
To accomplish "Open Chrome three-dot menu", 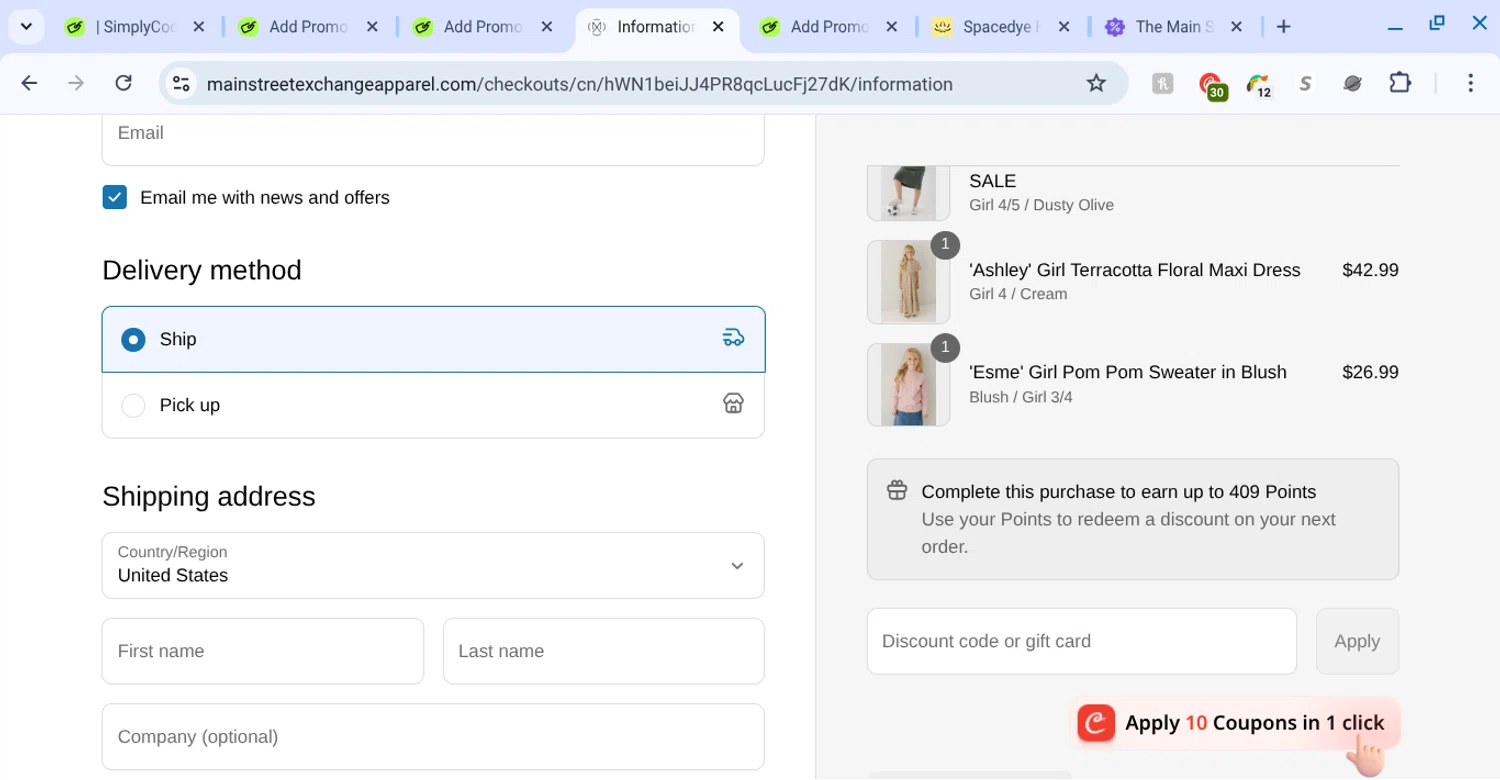I will click(x=1470, y=84).
